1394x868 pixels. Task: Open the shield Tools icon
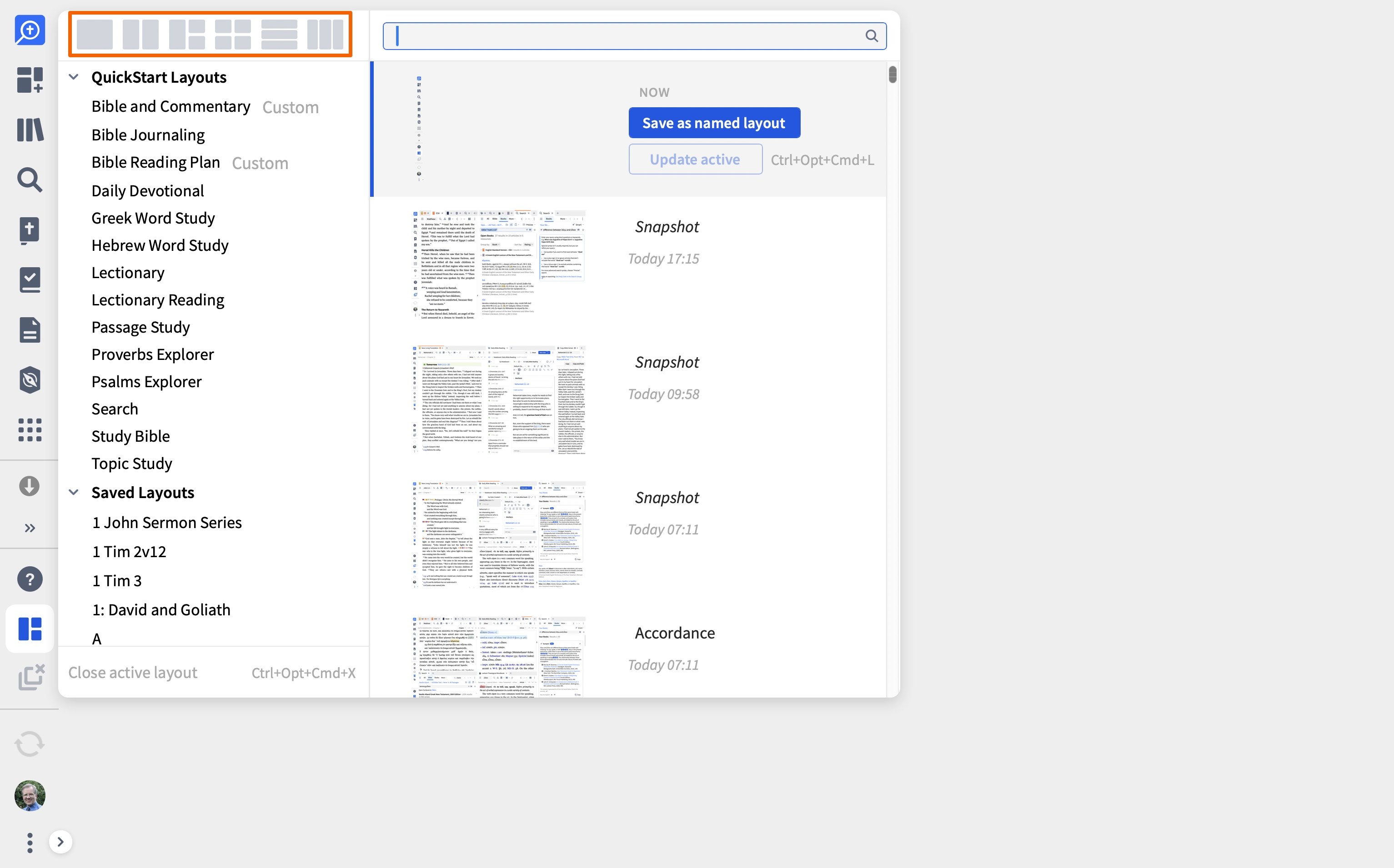[29, 379]
